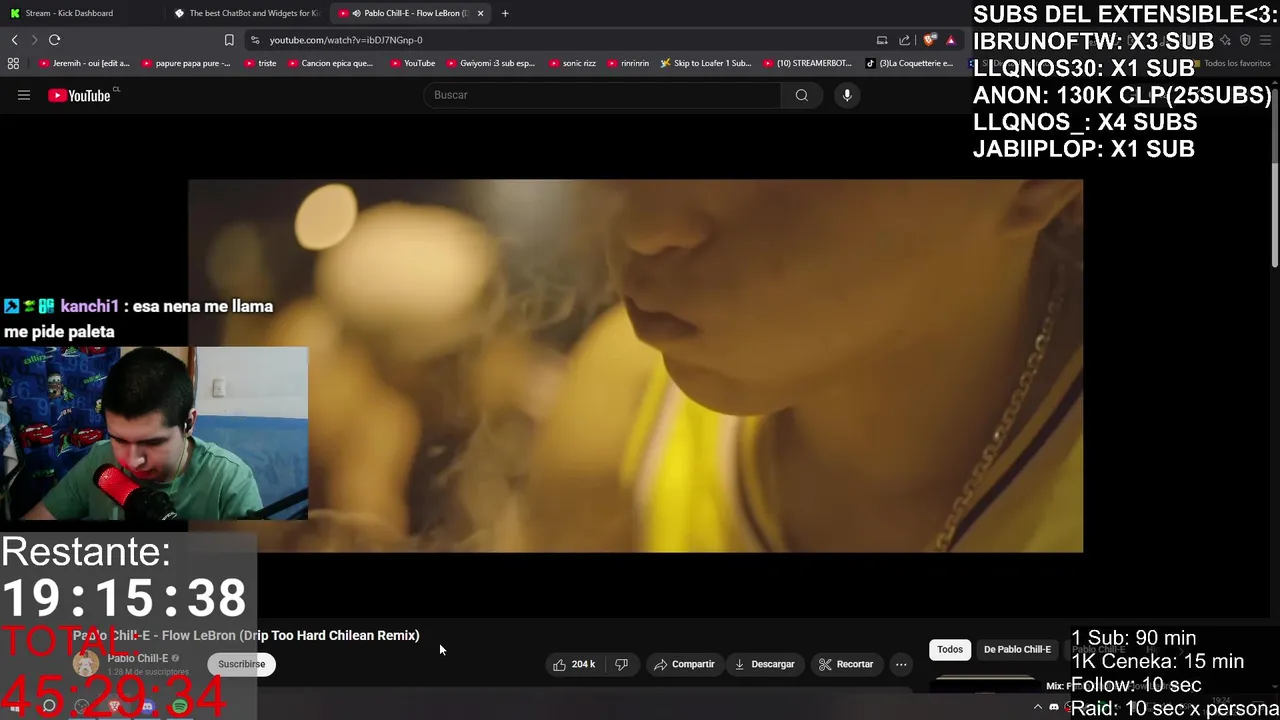
Task: Open the Pablo Chill-E channel name
Action: 138,658
